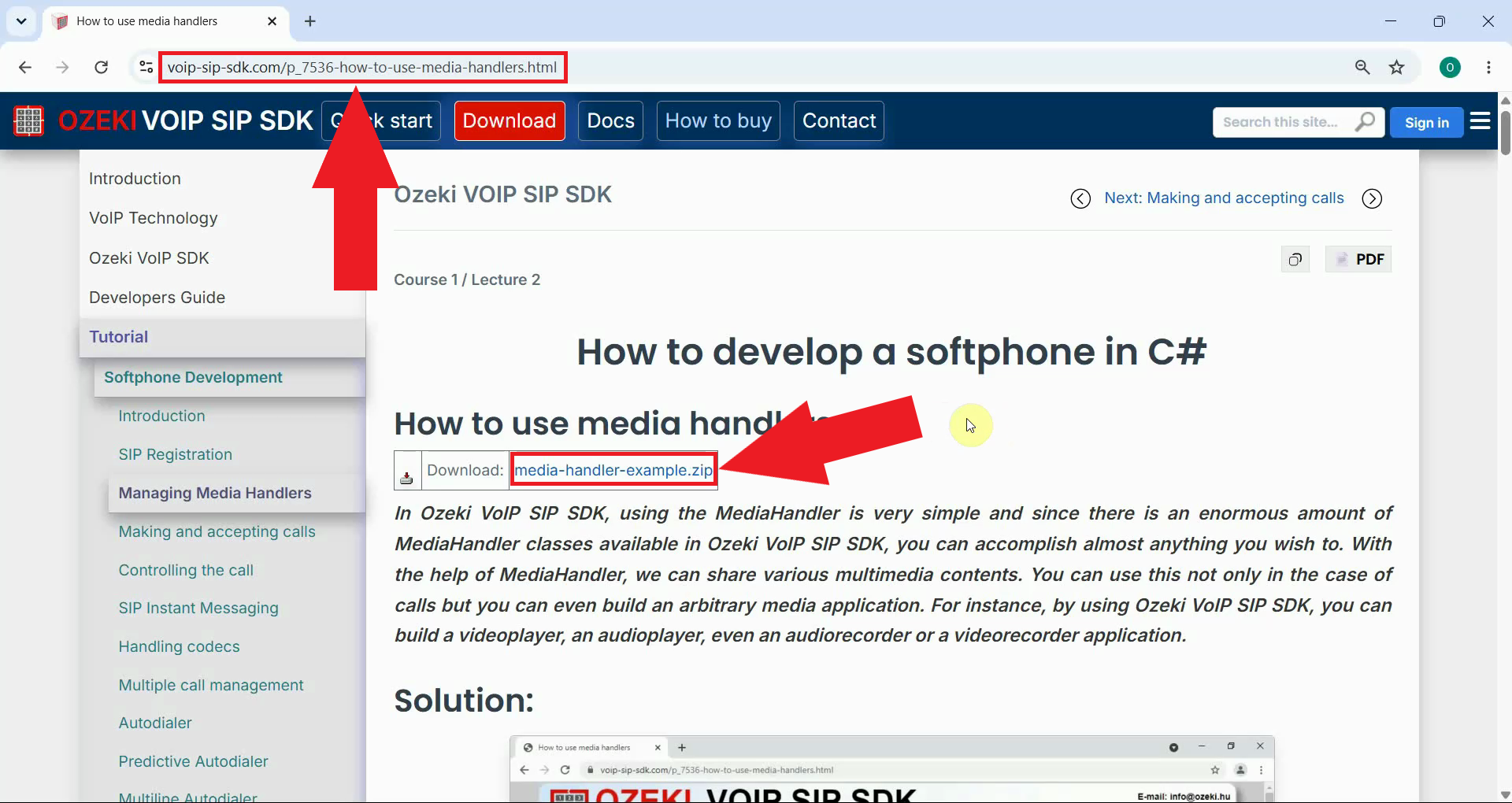Open the green profile avatar
Screen dimensions: 1512x803
tap(1450, 67)
